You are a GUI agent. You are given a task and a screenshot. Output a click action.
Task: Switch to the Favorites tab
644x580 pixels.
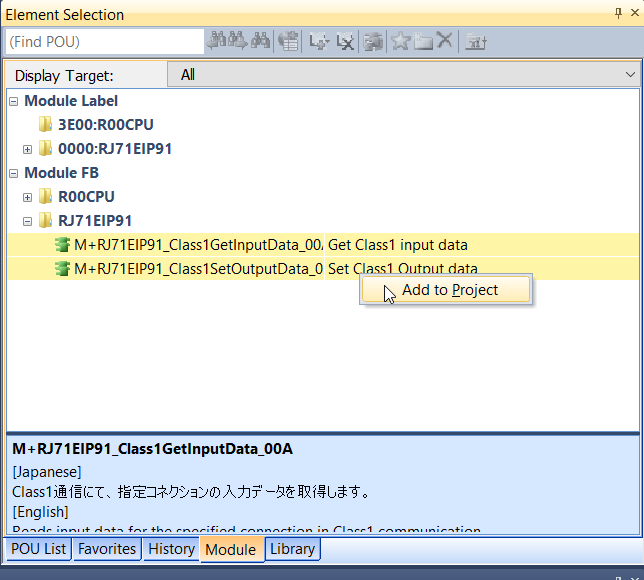(107, 549)
